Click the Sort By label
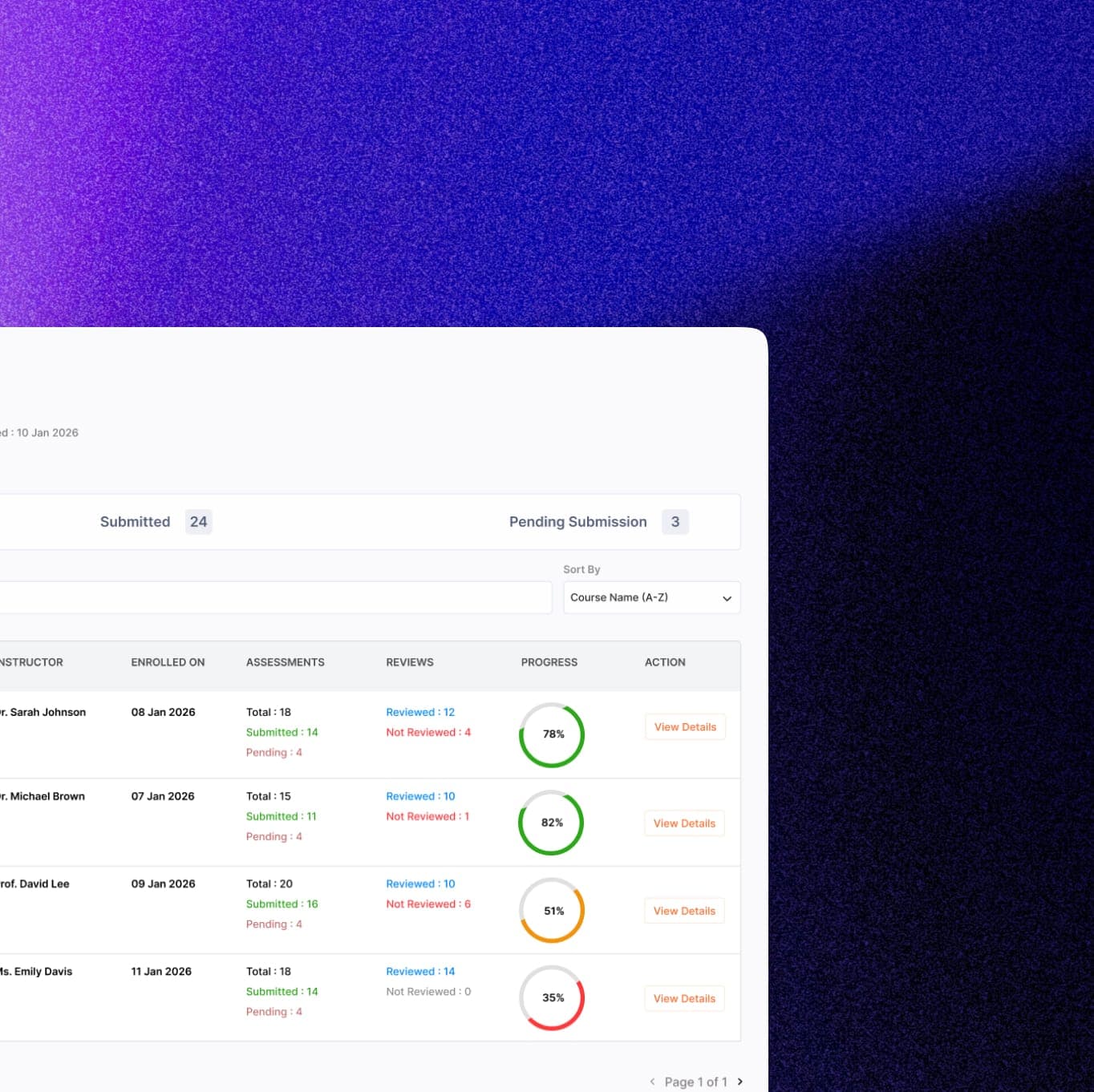The height and width of the screenshot is (1092, 1094). (x=581, y=569)
